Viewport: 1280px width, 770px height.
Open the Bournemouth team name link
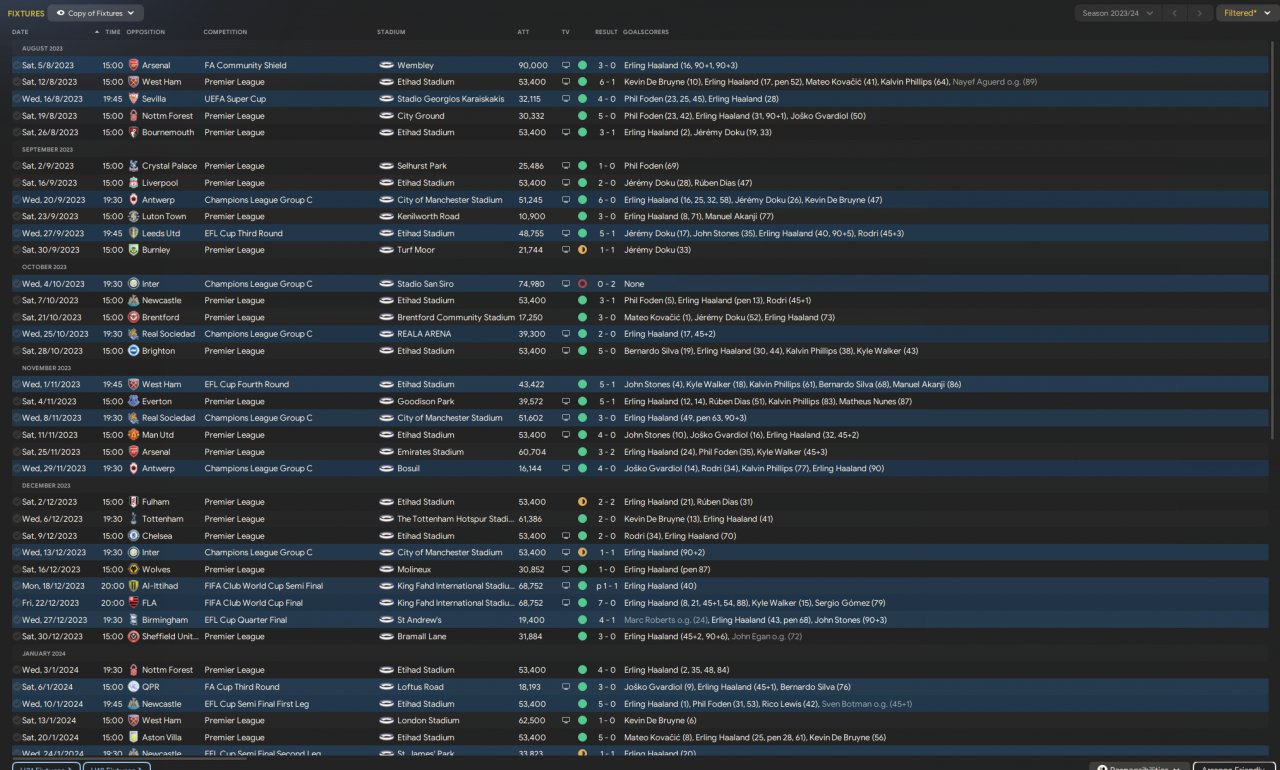point(168,132)
